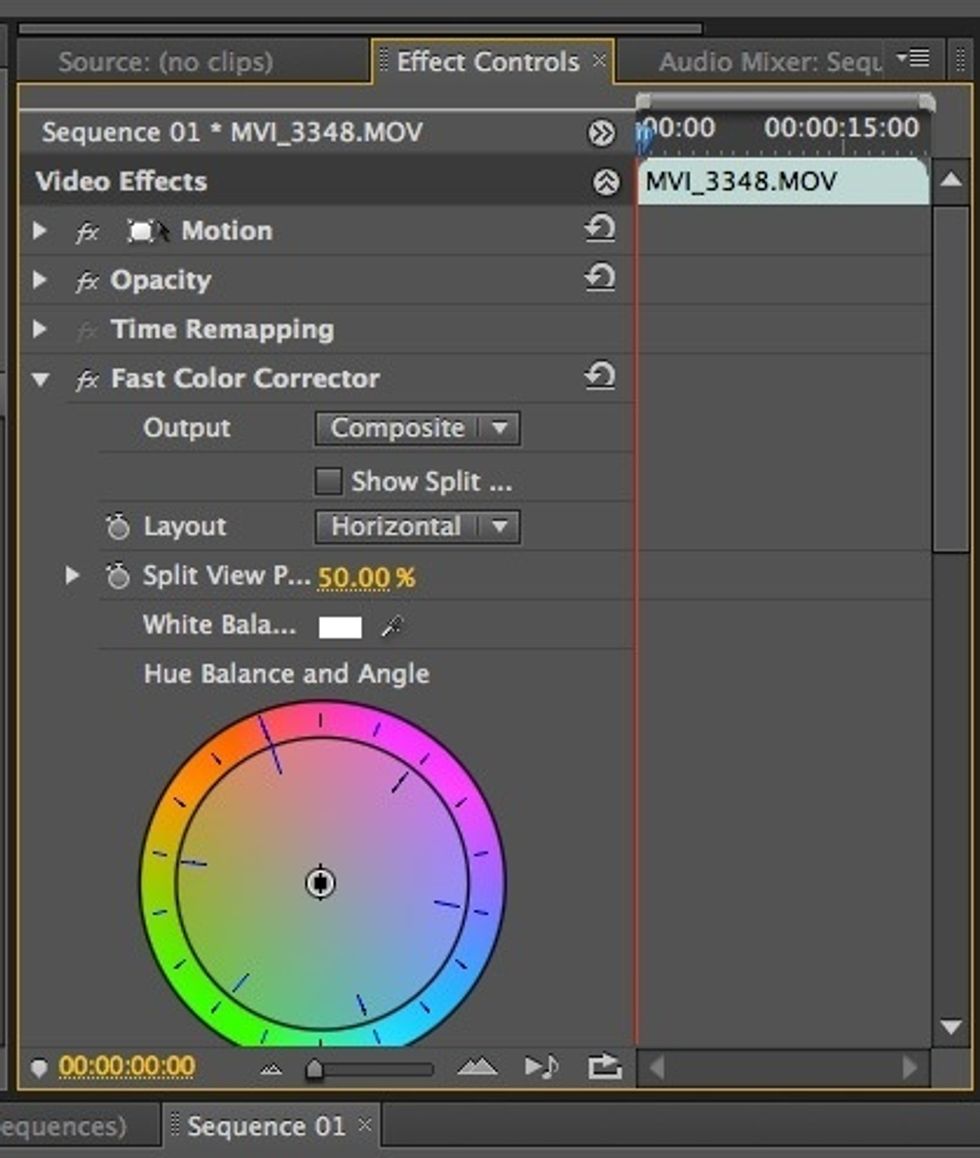Collapse the Video Effects header with the chevron icon
Image resolution: width=980 pixels, height=1158 pixels.
coord(600,182)
